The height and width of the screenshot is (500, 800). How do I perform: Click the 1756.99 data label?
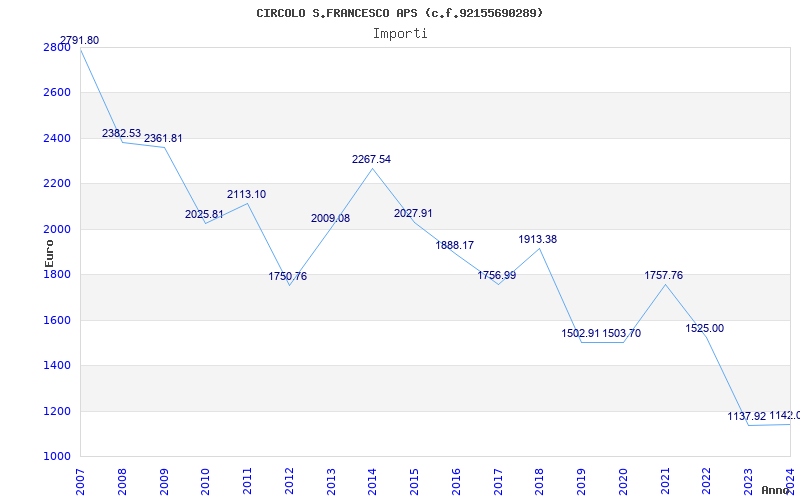coord(496,276)
